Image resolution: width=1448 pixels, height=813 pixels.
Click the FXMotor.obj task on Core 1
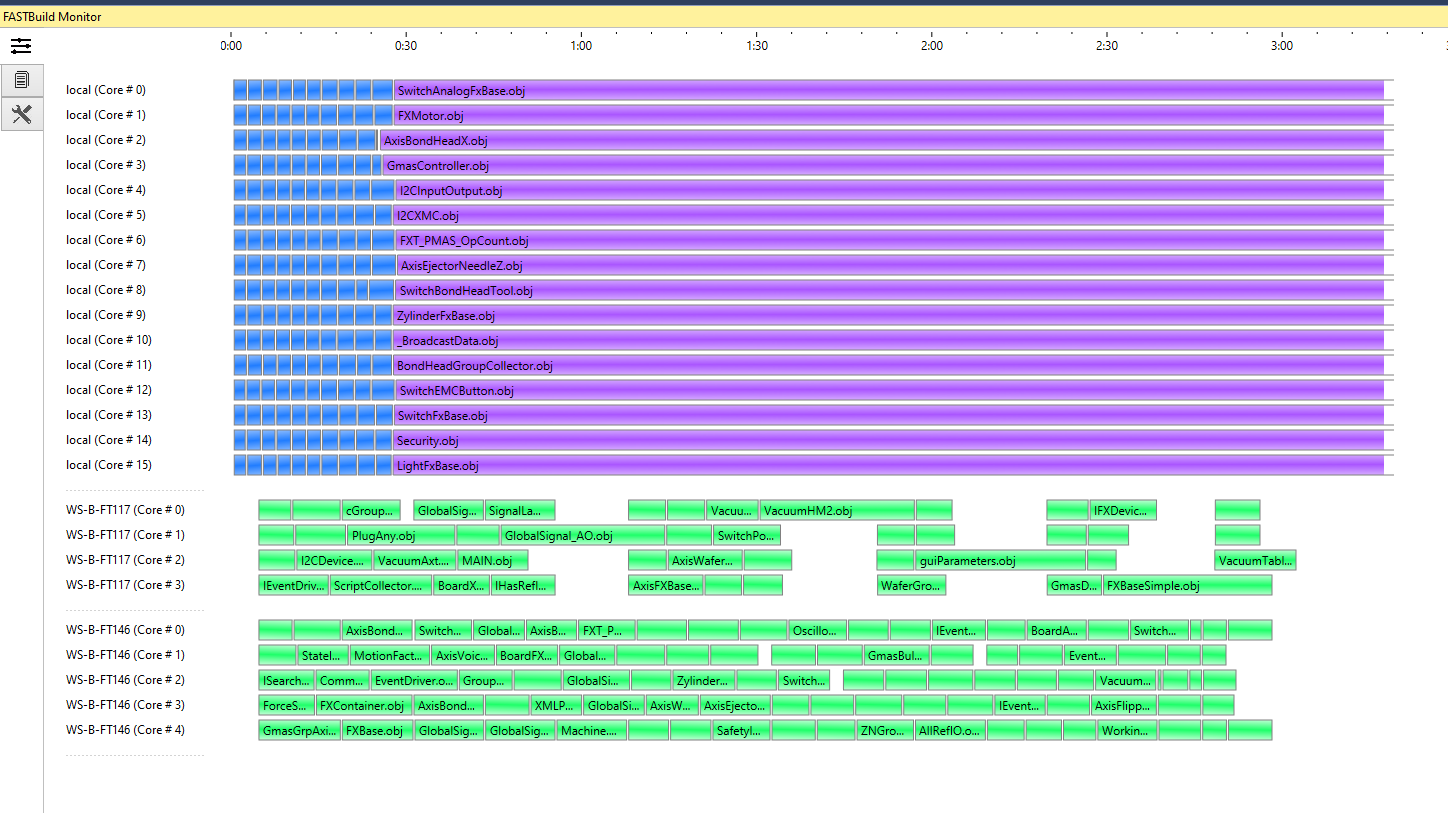coord(700,115)
